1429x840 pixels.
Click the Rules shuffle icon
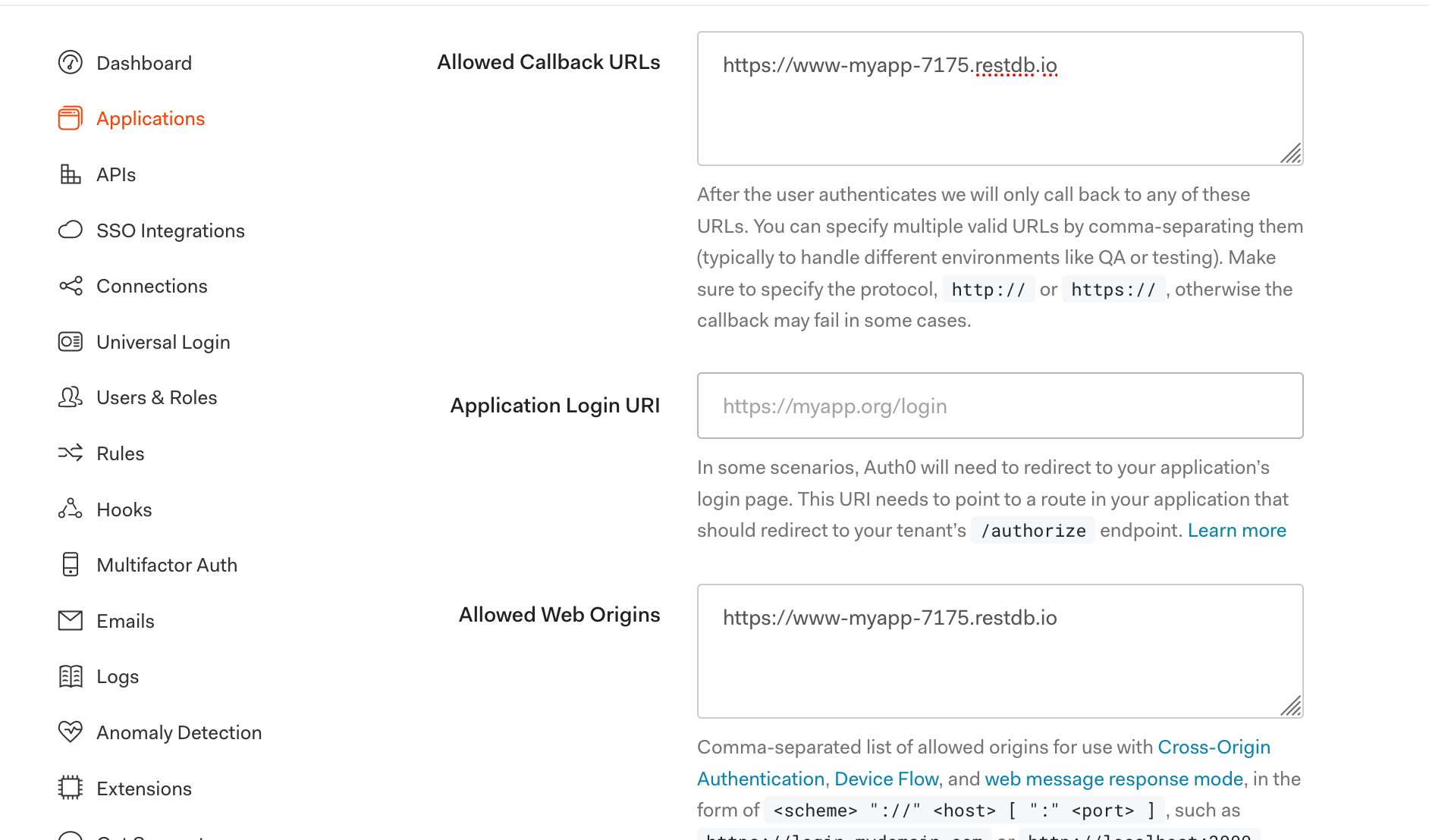[x=71, y=453]
